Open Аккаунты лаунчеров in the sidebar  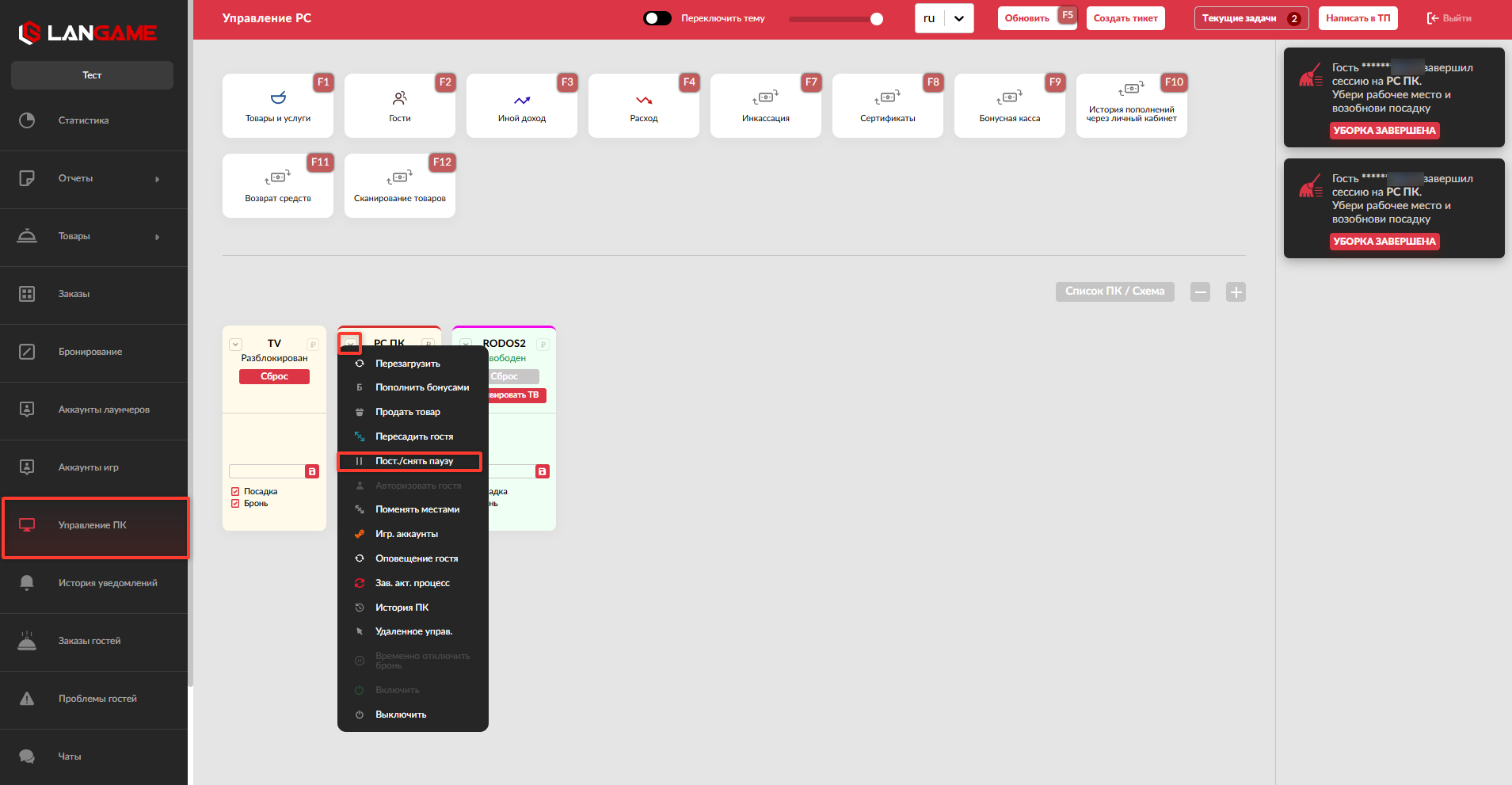93,410
